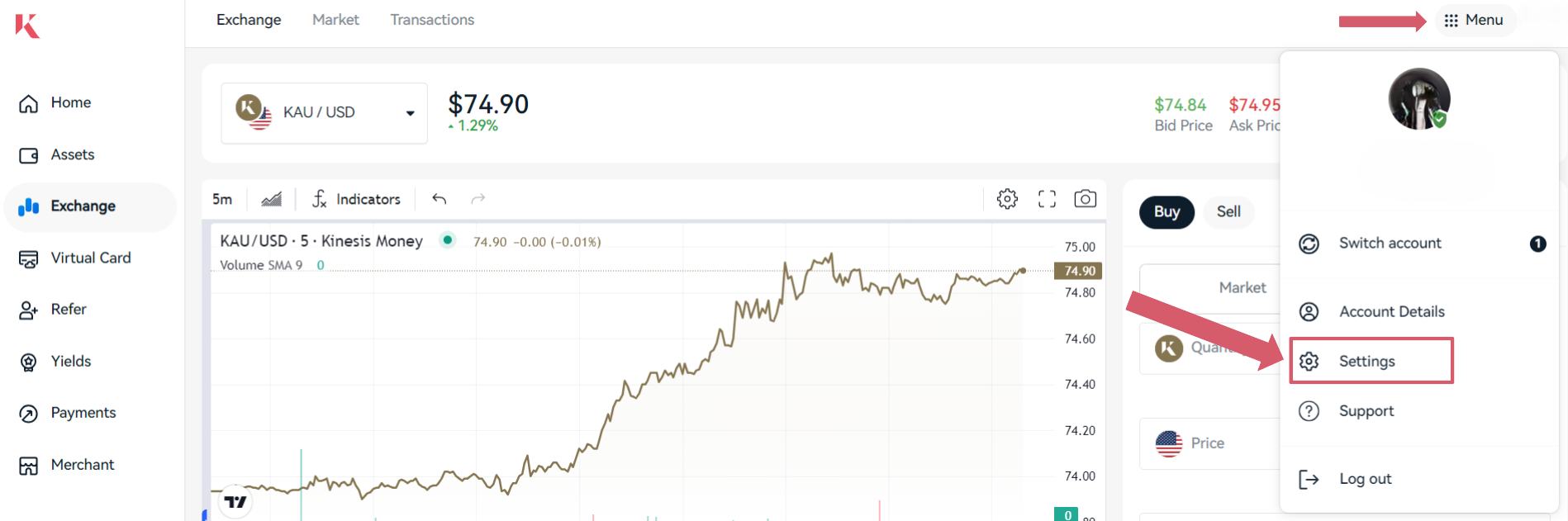Switch to the Sell toggle

click(1228, 212)
